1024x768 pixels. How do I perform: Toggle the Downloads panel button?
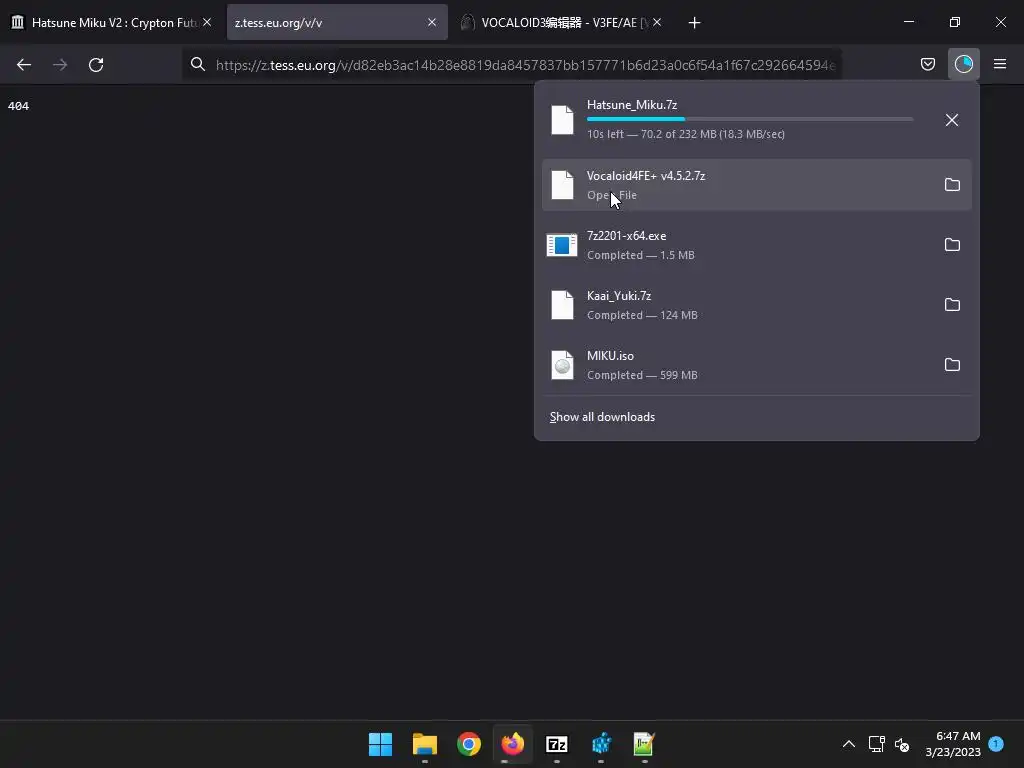pos(963,64)
